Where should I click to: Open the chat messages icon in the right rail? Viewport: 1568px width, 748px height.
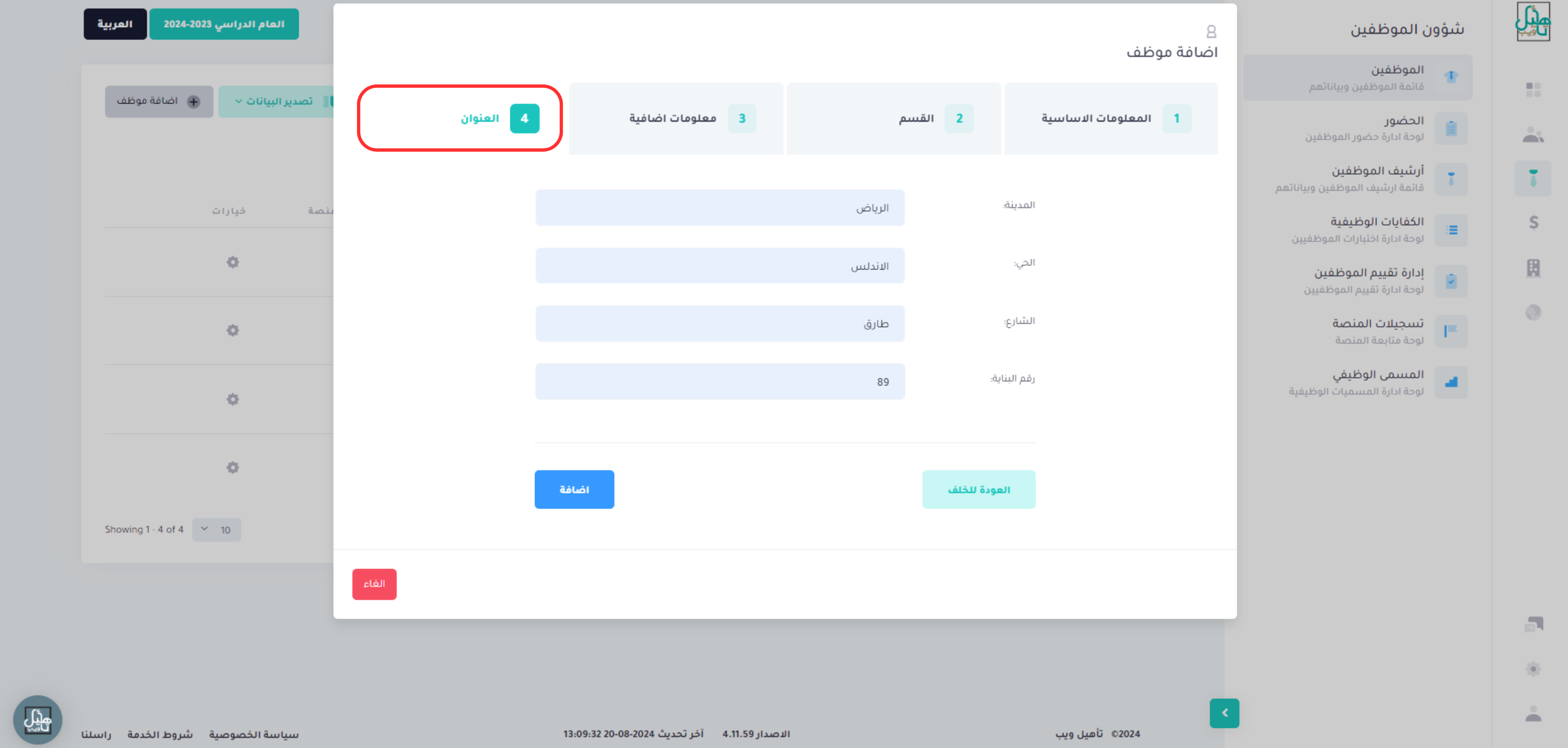point(1533,624)
